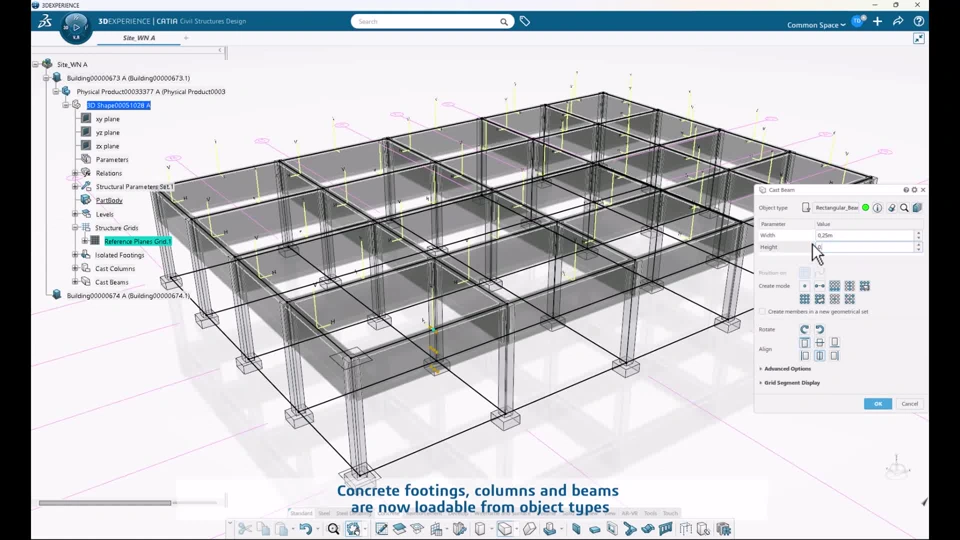Click the magnifier zoom icon in the bottom toolbar

333,528
